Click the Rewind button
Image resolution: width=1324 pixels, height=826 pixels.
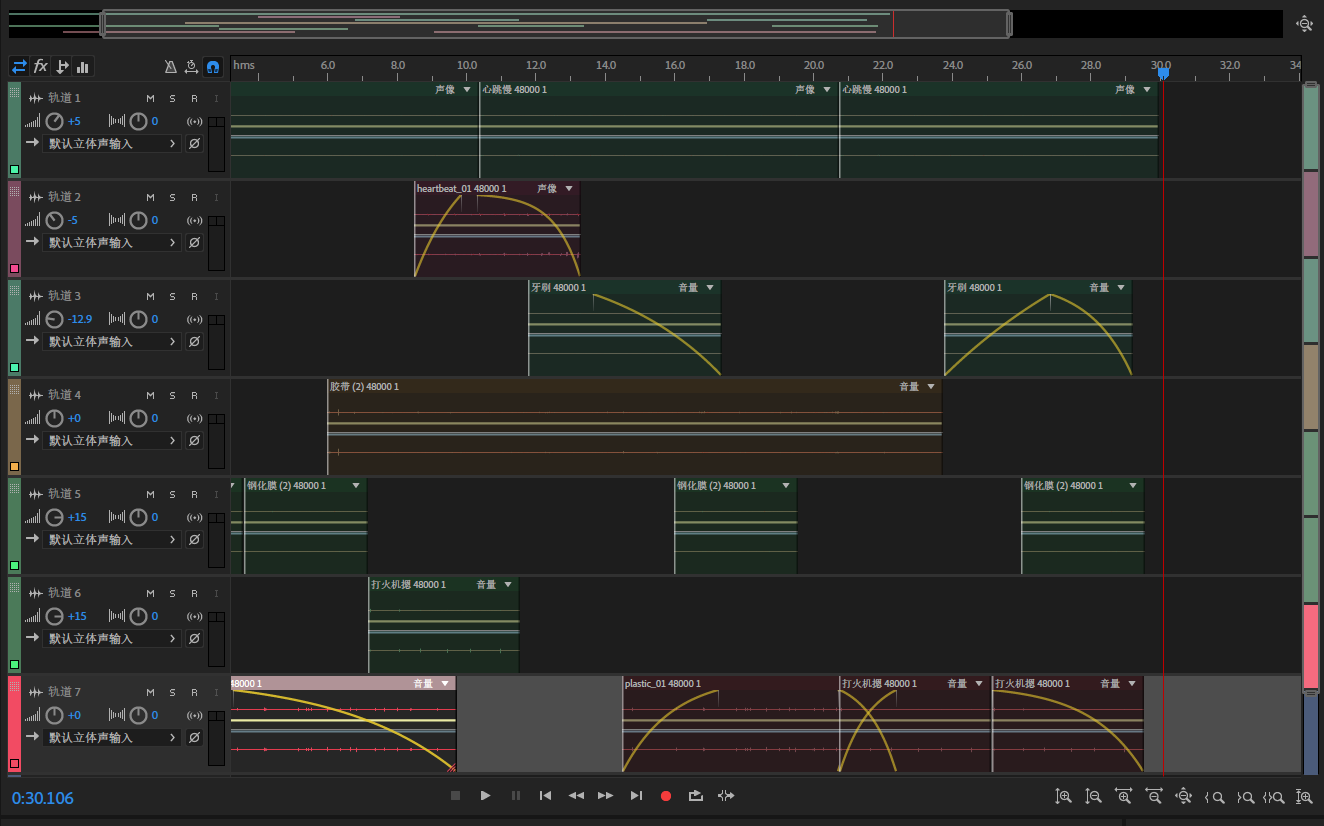pyautogui.click(x=576, y=796)
